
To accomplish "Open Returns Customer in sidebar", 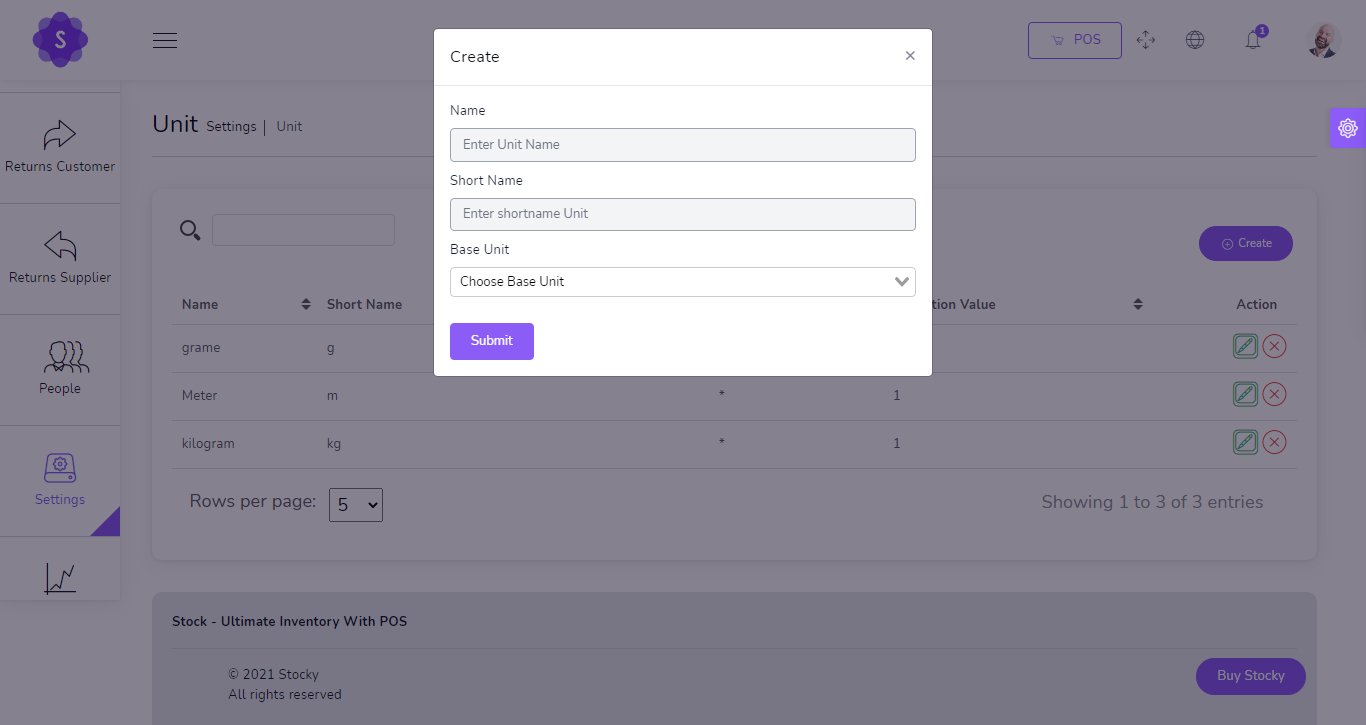I will point(60,148).
